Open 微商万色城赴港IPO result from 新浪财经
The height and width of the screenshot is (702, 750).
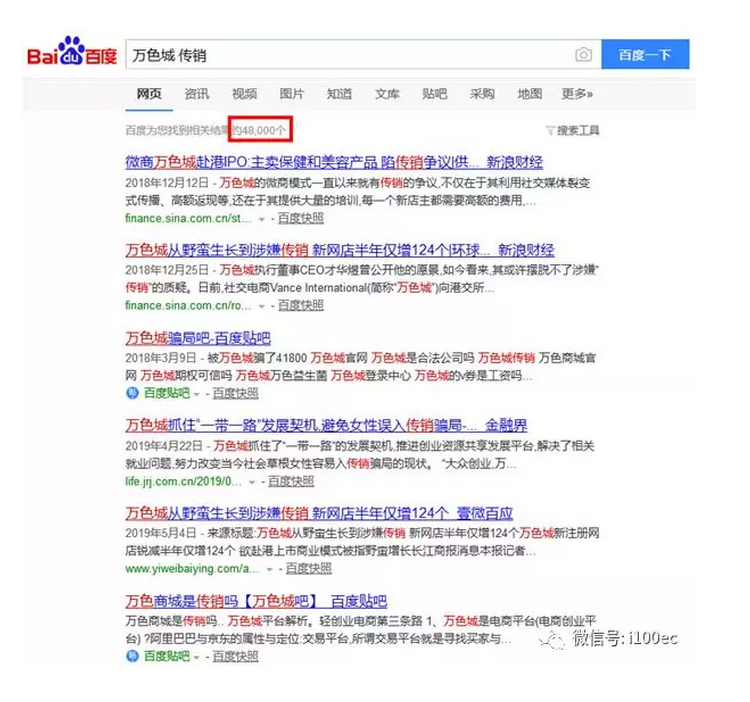pyautogui.click(x=334, y=162)
